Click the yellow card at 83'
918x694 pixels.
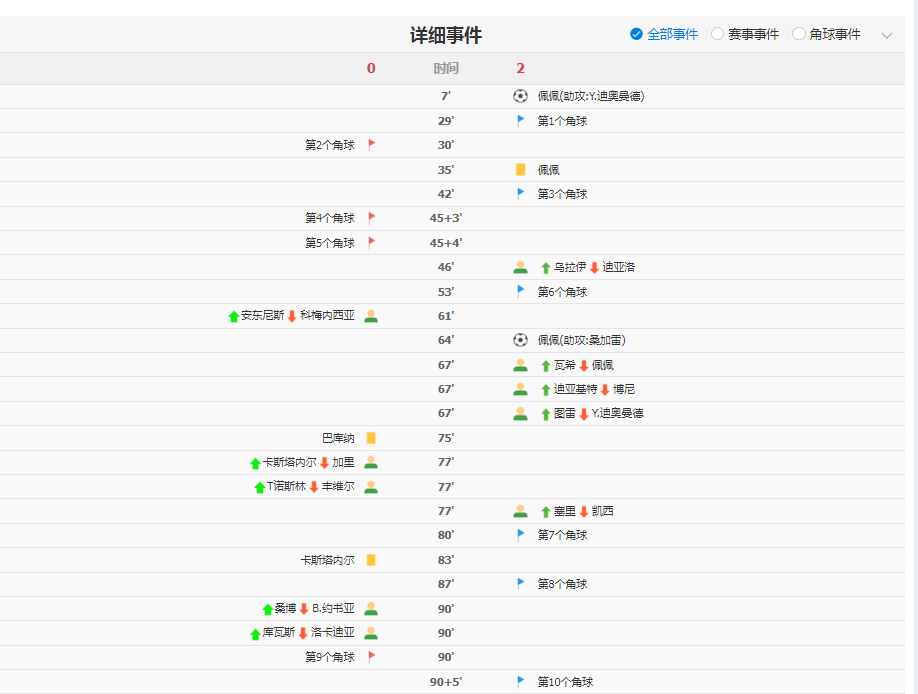[x=371, y=560]
